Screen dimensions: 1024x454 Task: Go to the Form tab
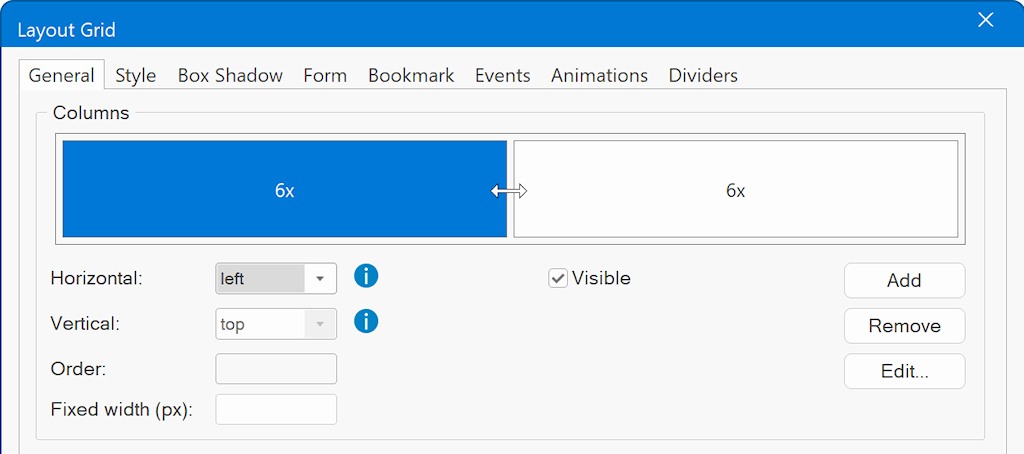pyautogui.click(x=325, y=76)
